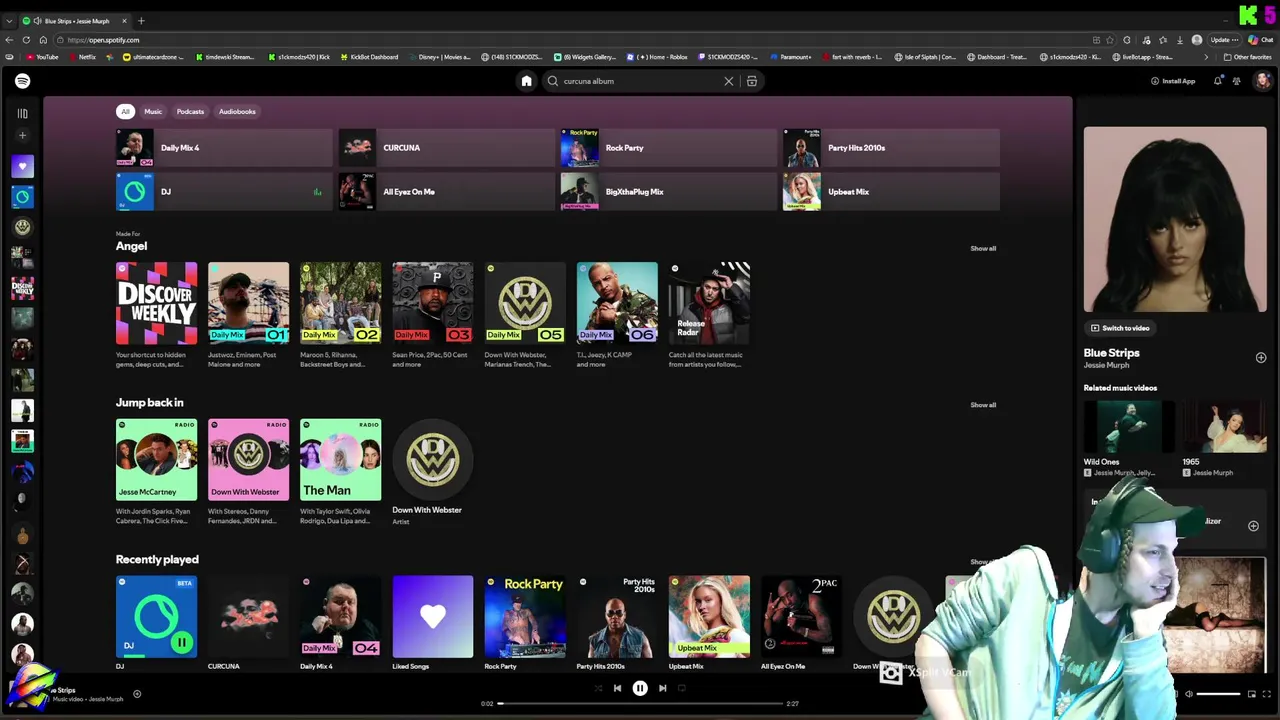The image size is (1280, 720).
Task: Select the All filter chip
Action: point(125,111)
